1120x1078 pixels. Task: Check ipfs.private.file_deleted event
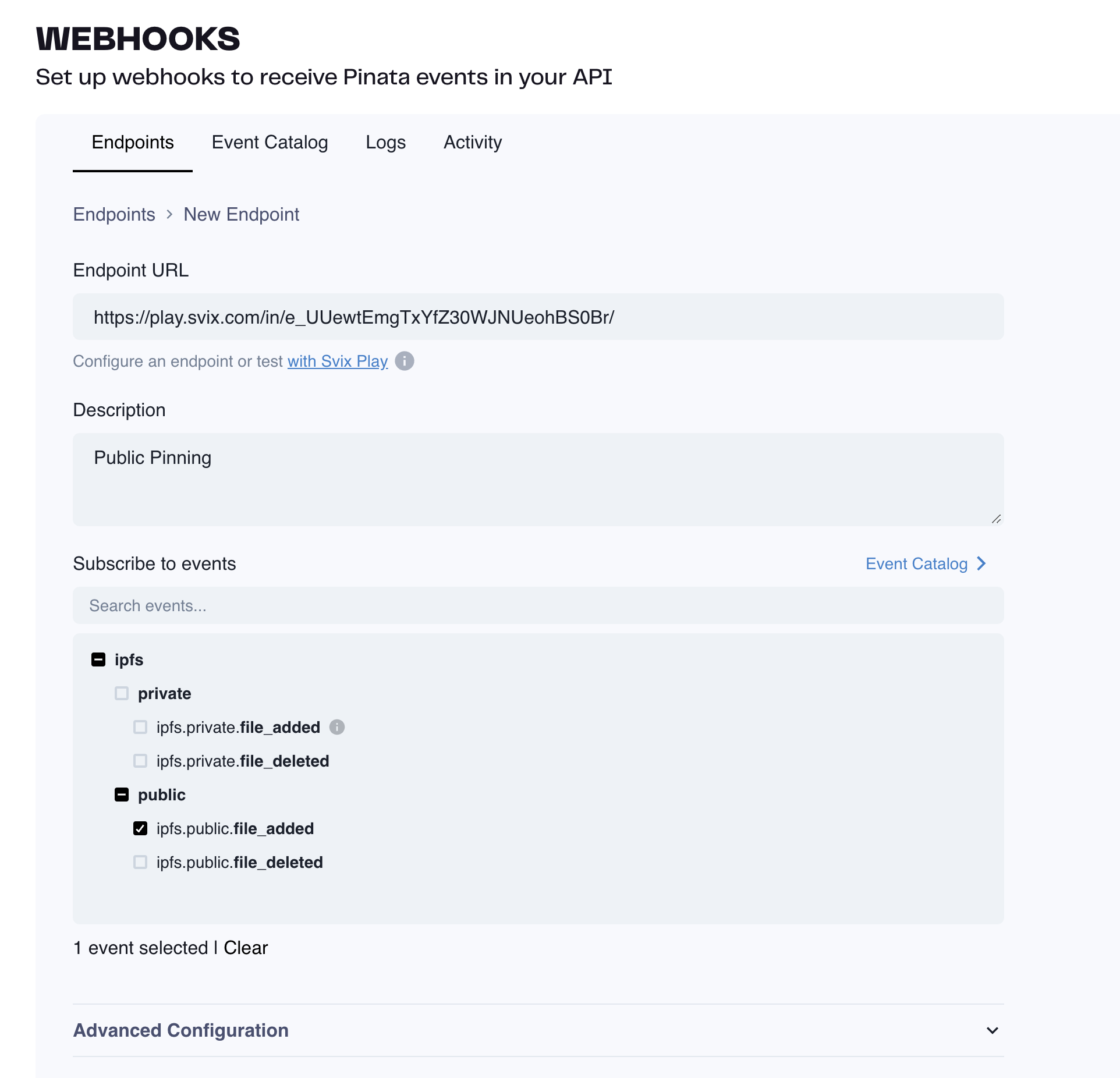pos(140,761)
